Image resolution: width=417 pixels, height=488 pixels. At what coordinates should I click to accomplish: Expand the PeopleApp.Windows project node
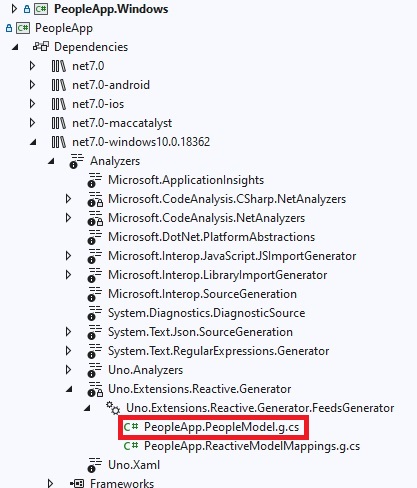(x=14, y=9)
